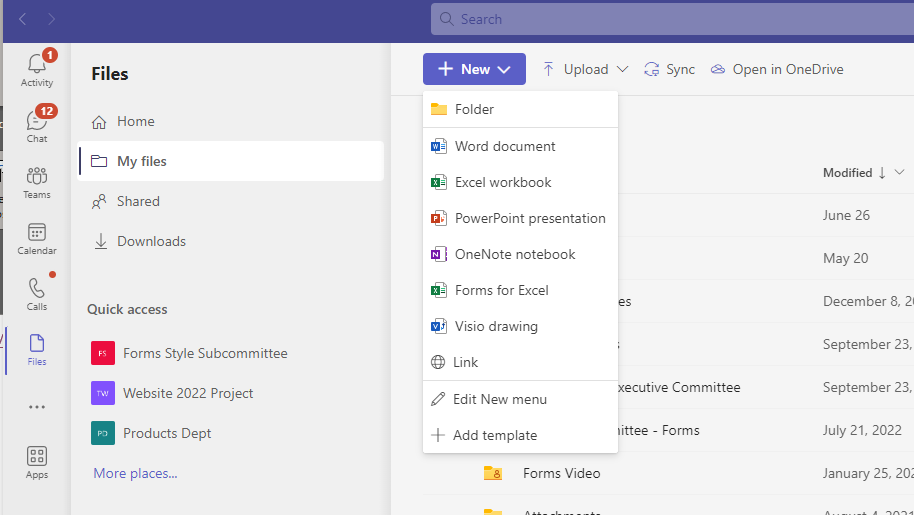The height and width of the screenshot is (515, 914).
Task: Click the OneNote icon in New menu
Action: click(x=438, y=255)
